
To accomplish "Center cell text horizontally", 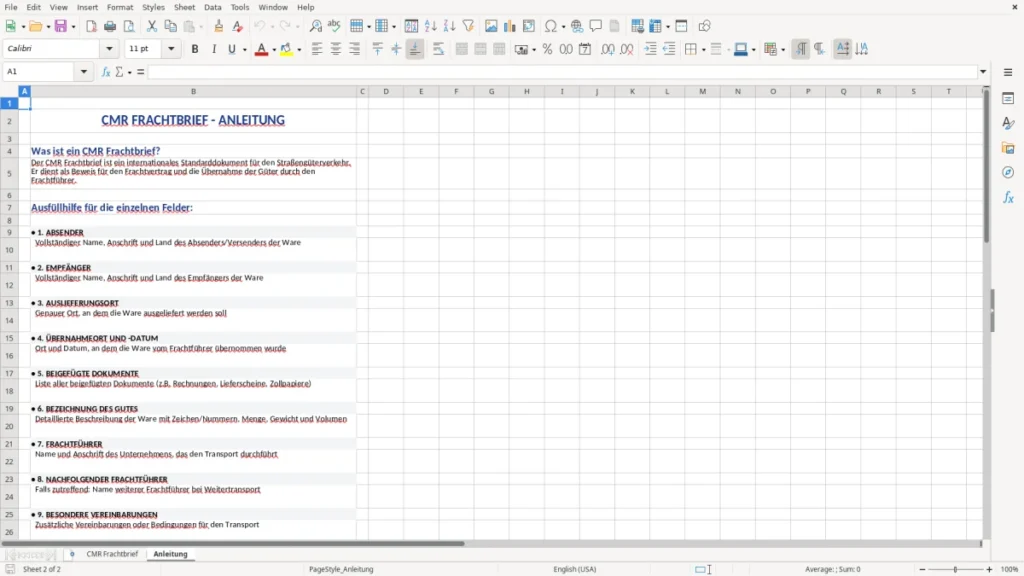I will pyautogui.click(x=336, y=49).
